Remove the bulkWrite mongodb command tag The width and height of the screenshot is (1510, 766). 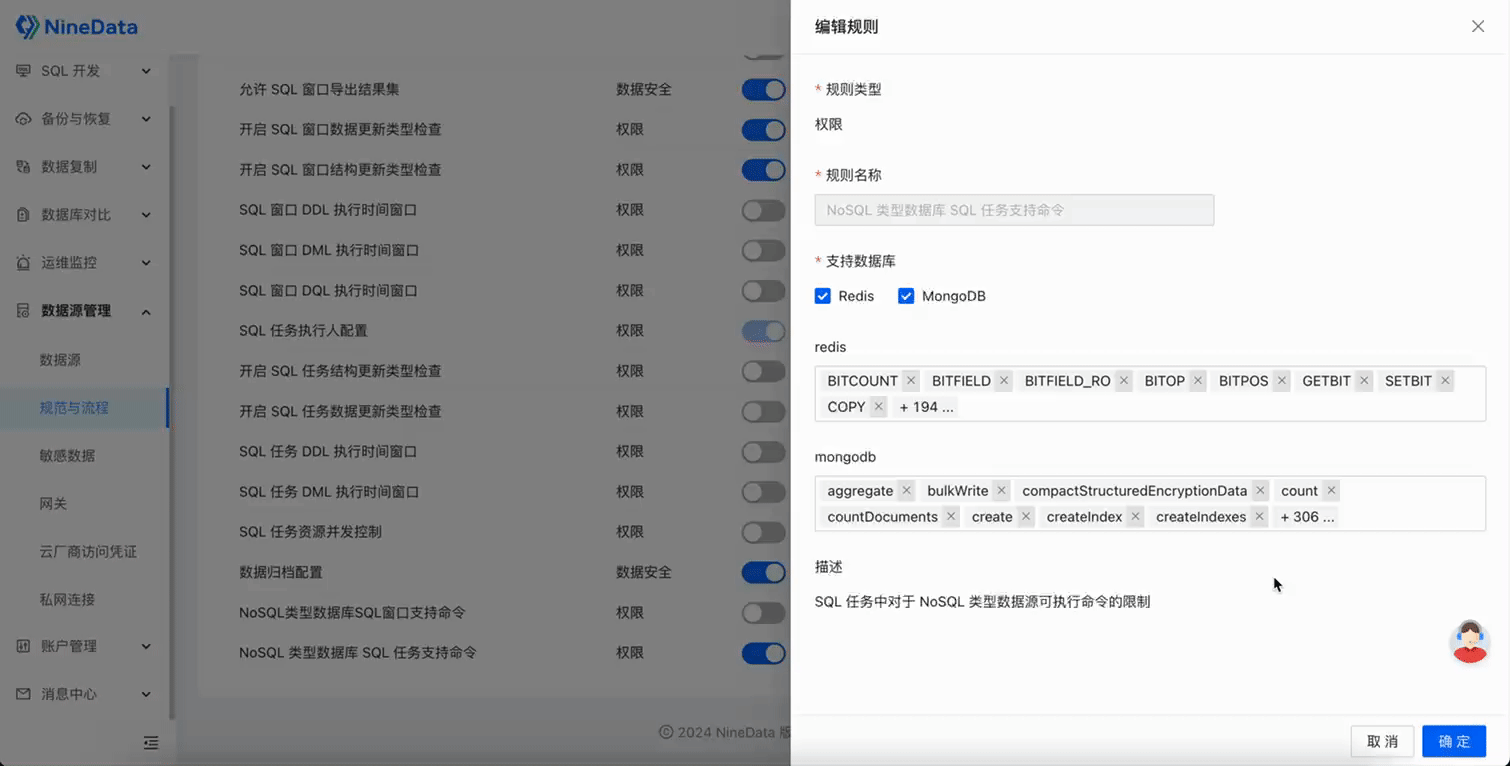tap(1001, 491)
